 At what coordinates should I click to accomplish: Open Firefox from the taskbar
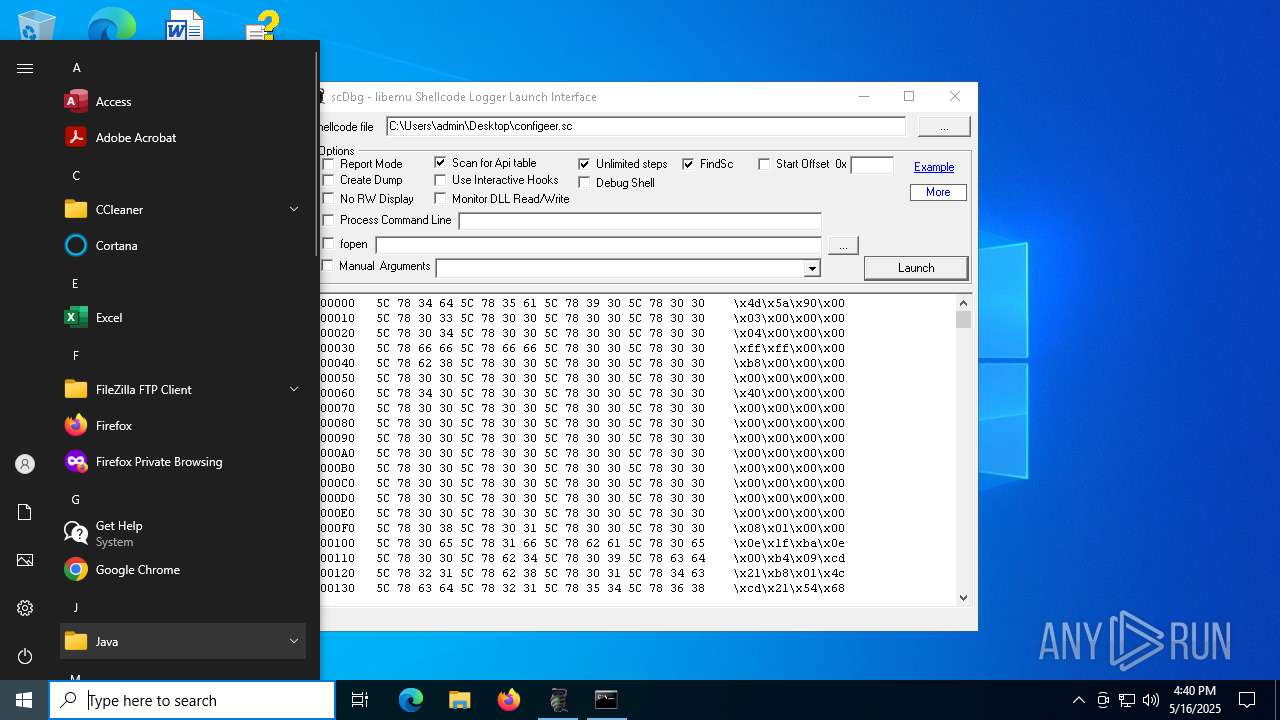coord(508,700)
